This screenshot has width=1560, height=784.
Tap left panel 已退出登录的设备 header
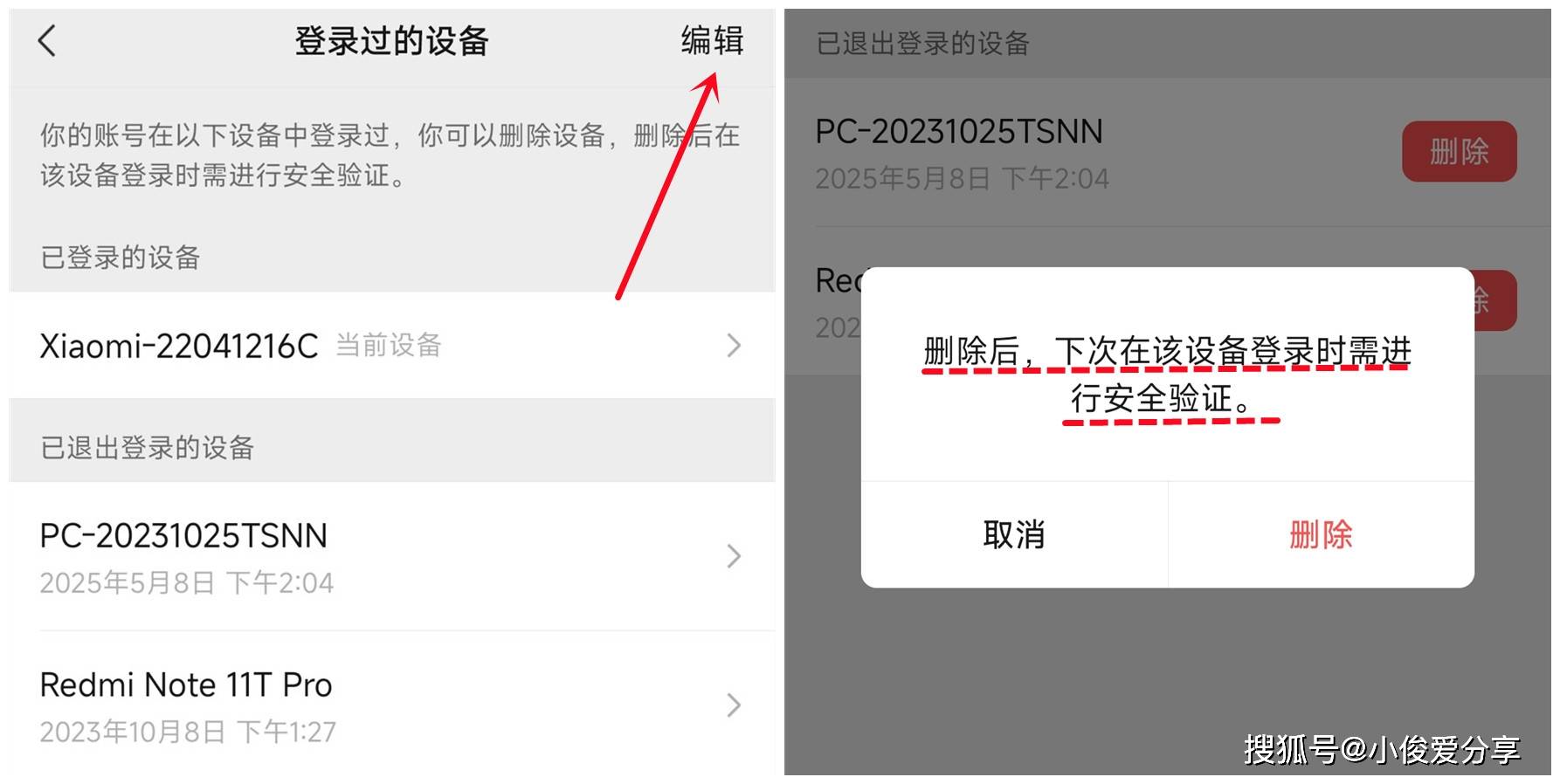(x=147, y=448)
